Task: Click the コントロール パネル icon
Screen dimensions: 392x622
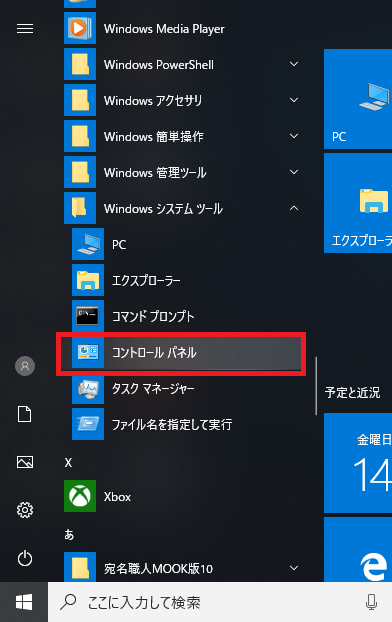Action: tap(88, 352)
